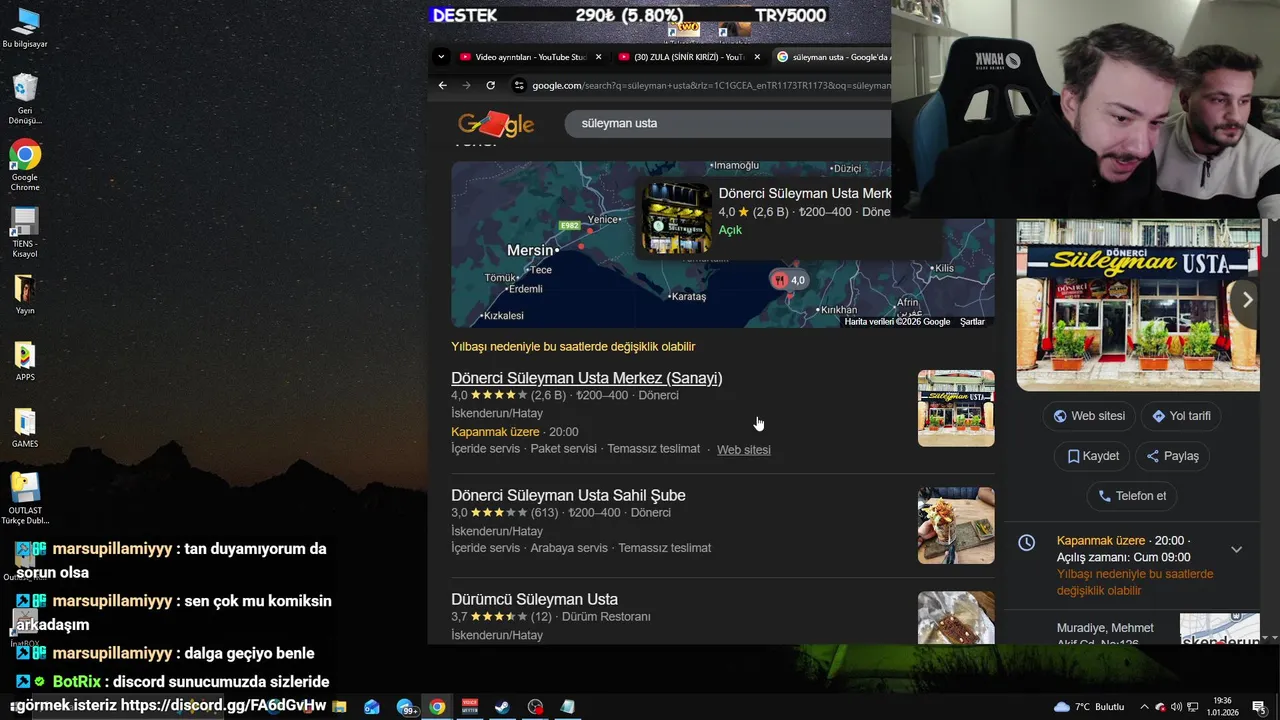The width and height of the screenshot is (1280, 720).
Task: Click the Chrome address bar URL
Action: 710,85
